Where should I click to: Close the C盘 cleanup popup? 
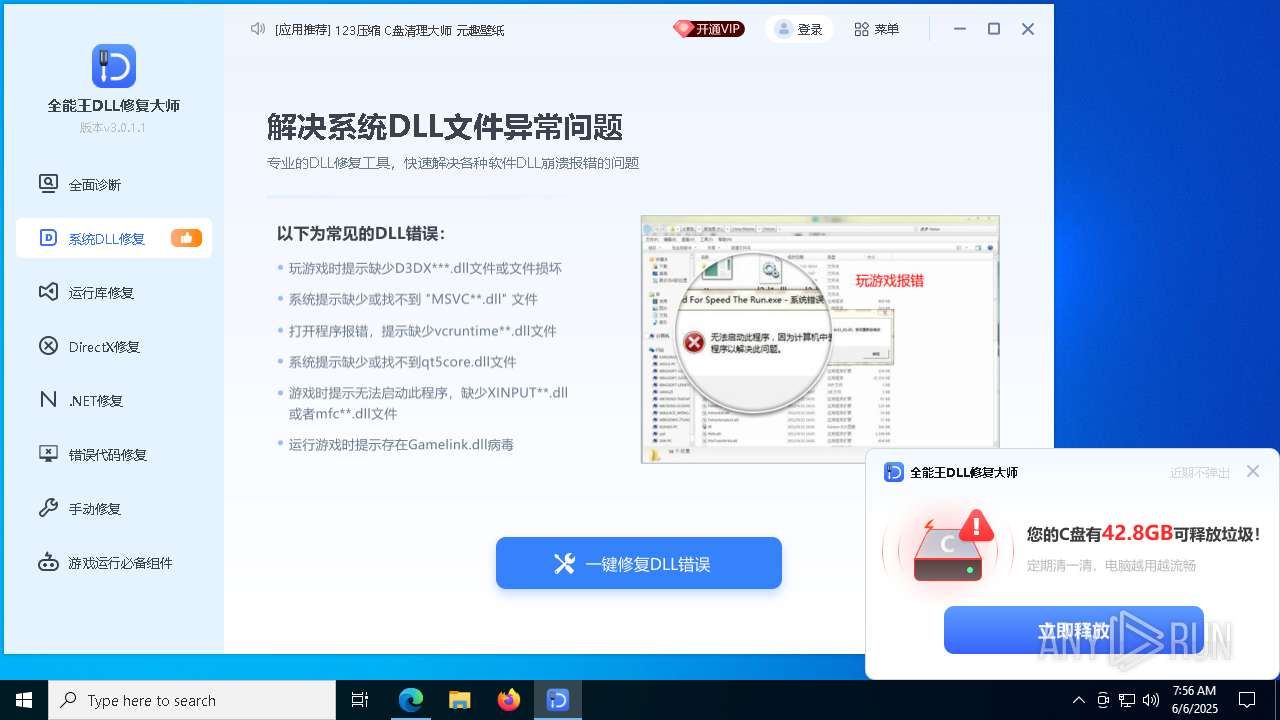coord(1253,471)
